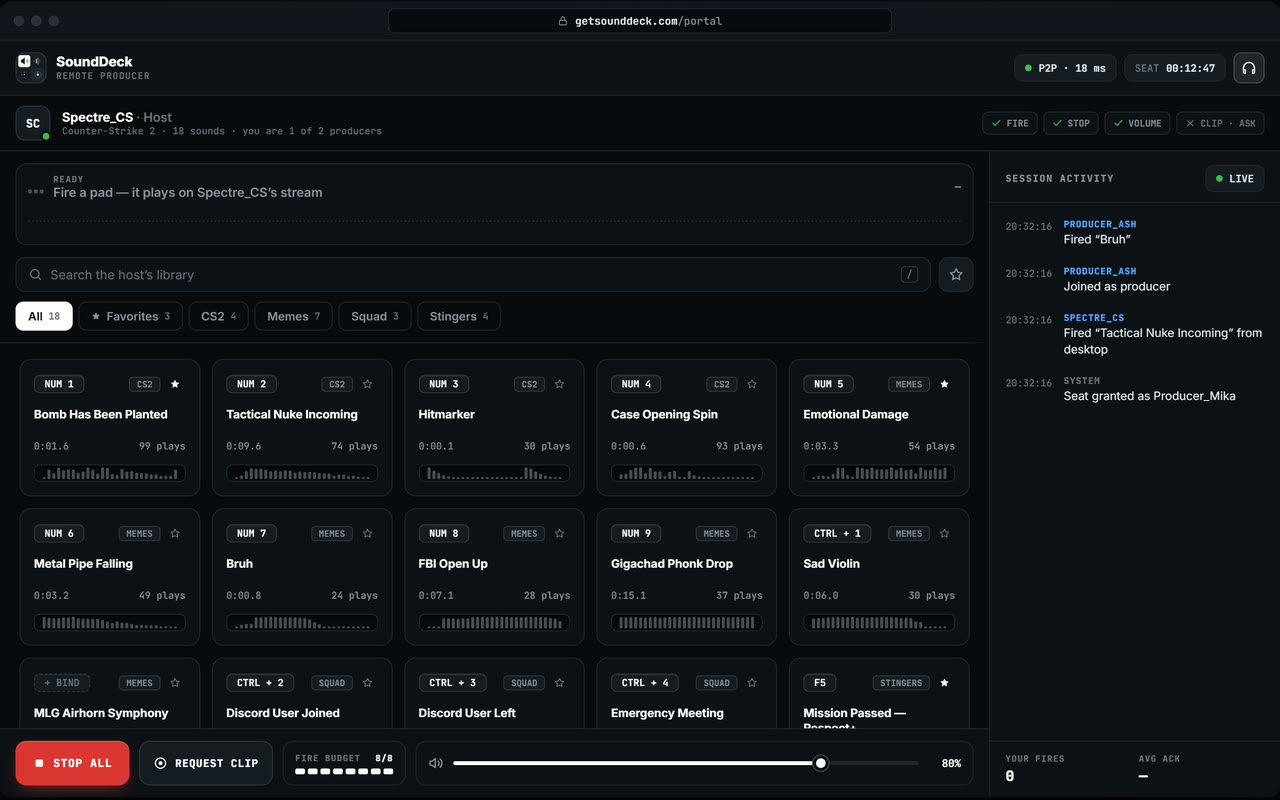
Task: Star the Sad Violin pad
Action: 944,534
